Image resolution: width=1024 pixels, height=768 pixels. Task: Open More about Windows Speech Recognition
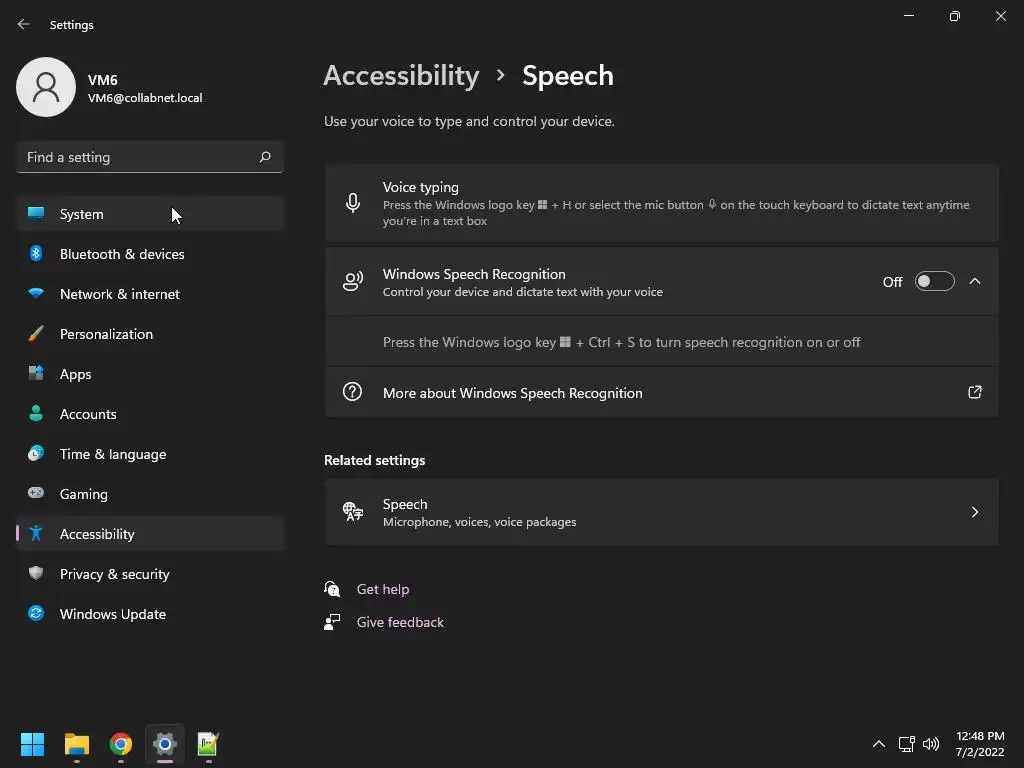(662, 392)
